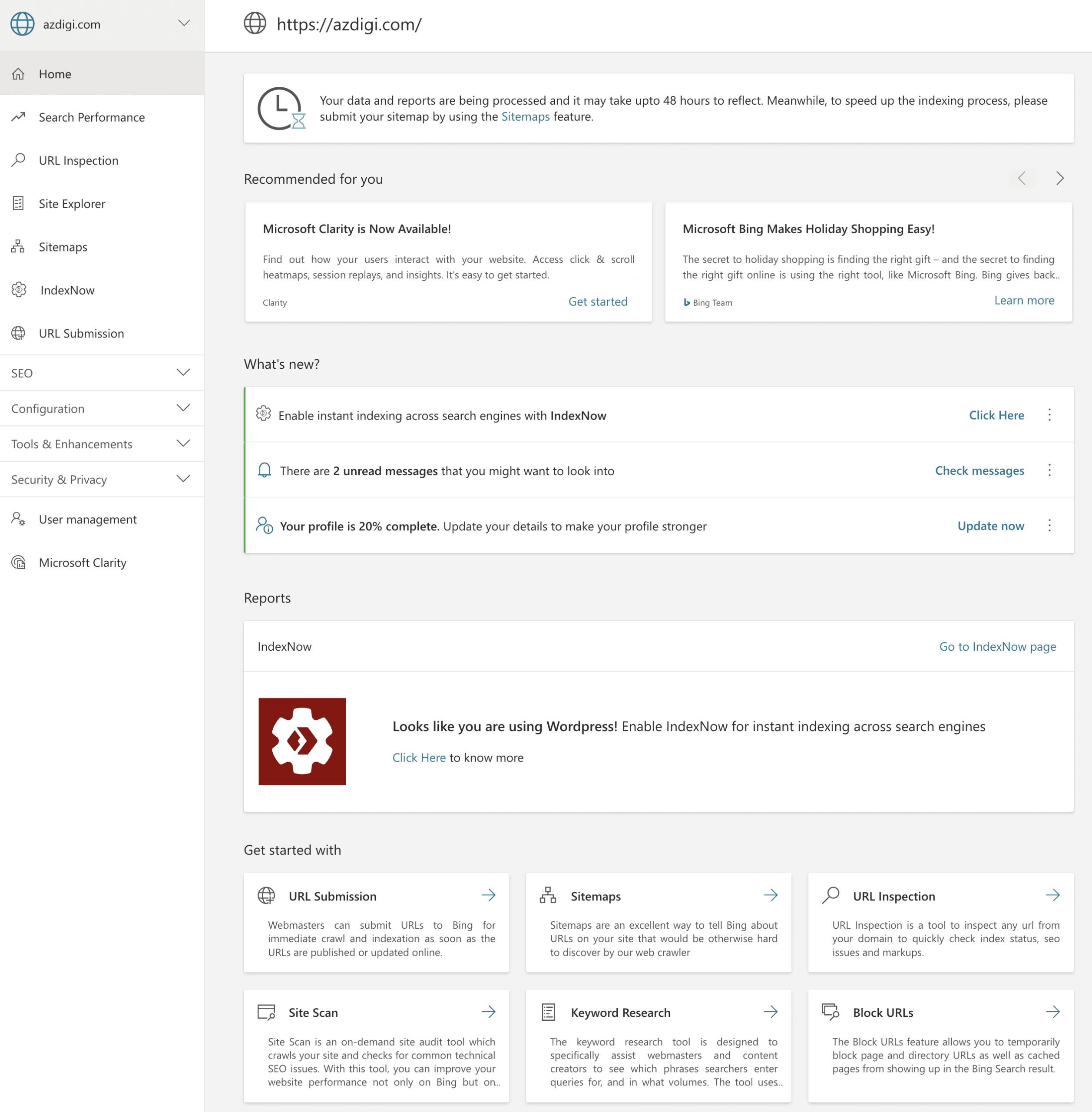
Task: Select URL Inspection in sidebar menu
Action: [79, 161]
